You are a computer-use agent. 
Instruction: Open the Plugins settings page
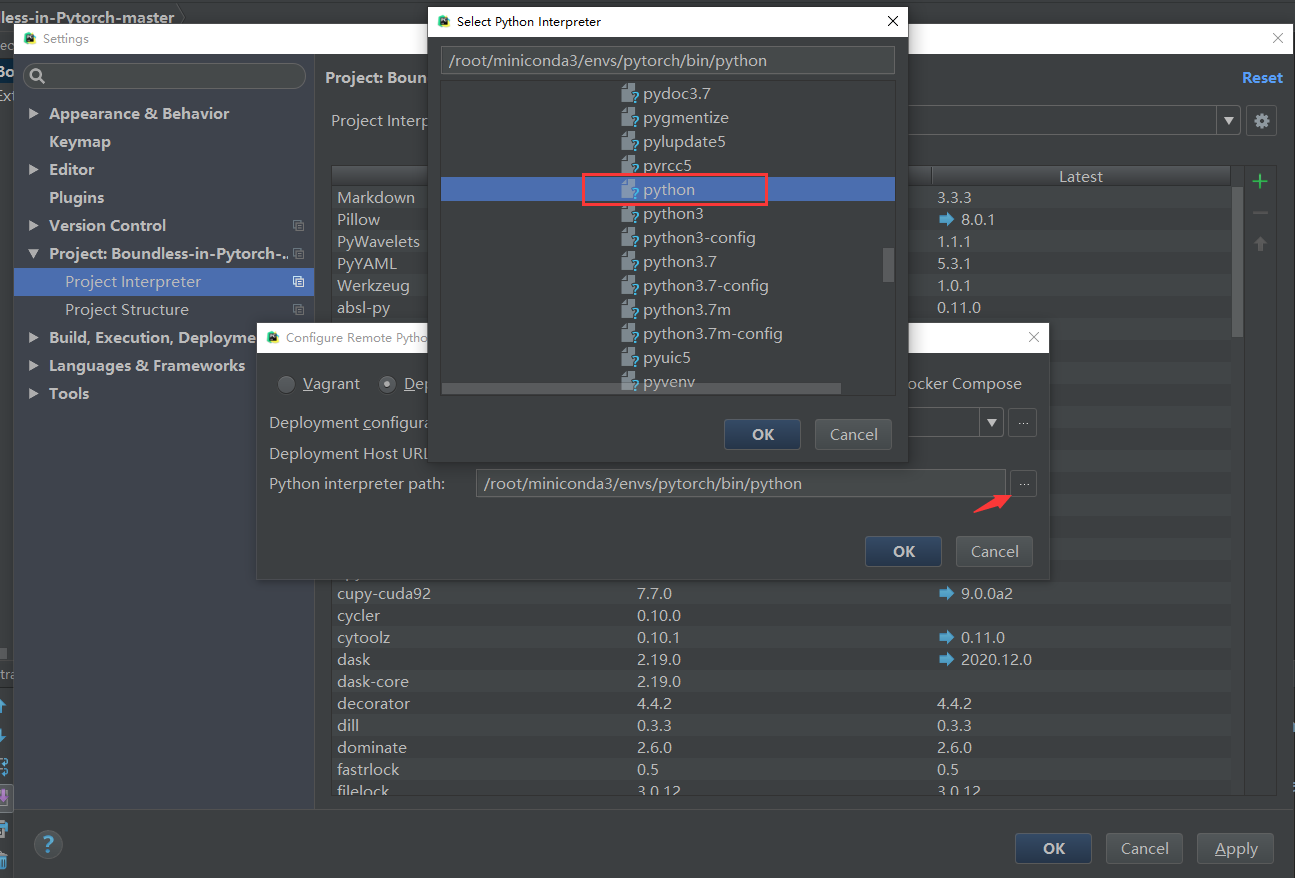78,197
